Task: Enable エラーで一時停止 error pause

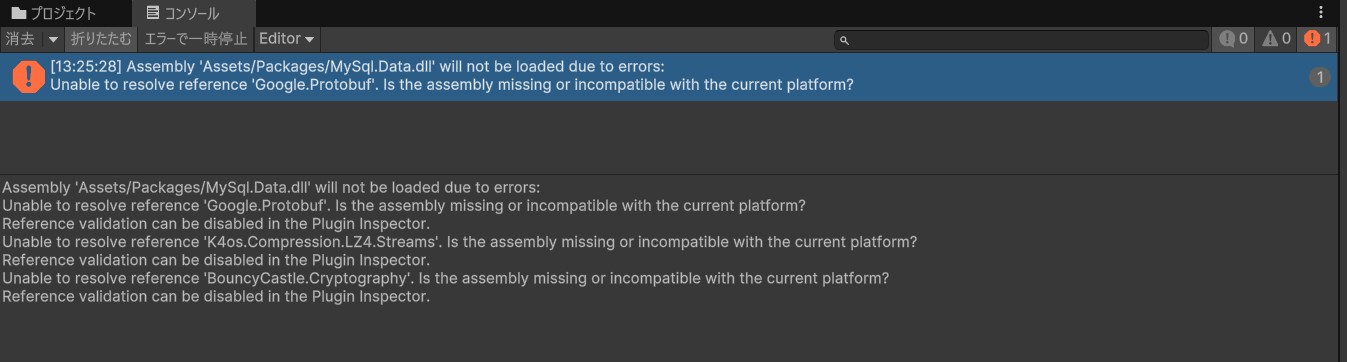Action: [x=195, y=39]
